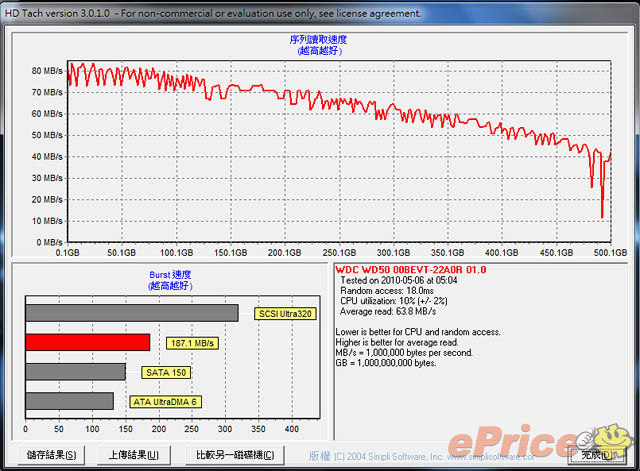640x471 pixels.
Task: Click the 'Lower is better for CPU' note
Action: click(418, 332)
